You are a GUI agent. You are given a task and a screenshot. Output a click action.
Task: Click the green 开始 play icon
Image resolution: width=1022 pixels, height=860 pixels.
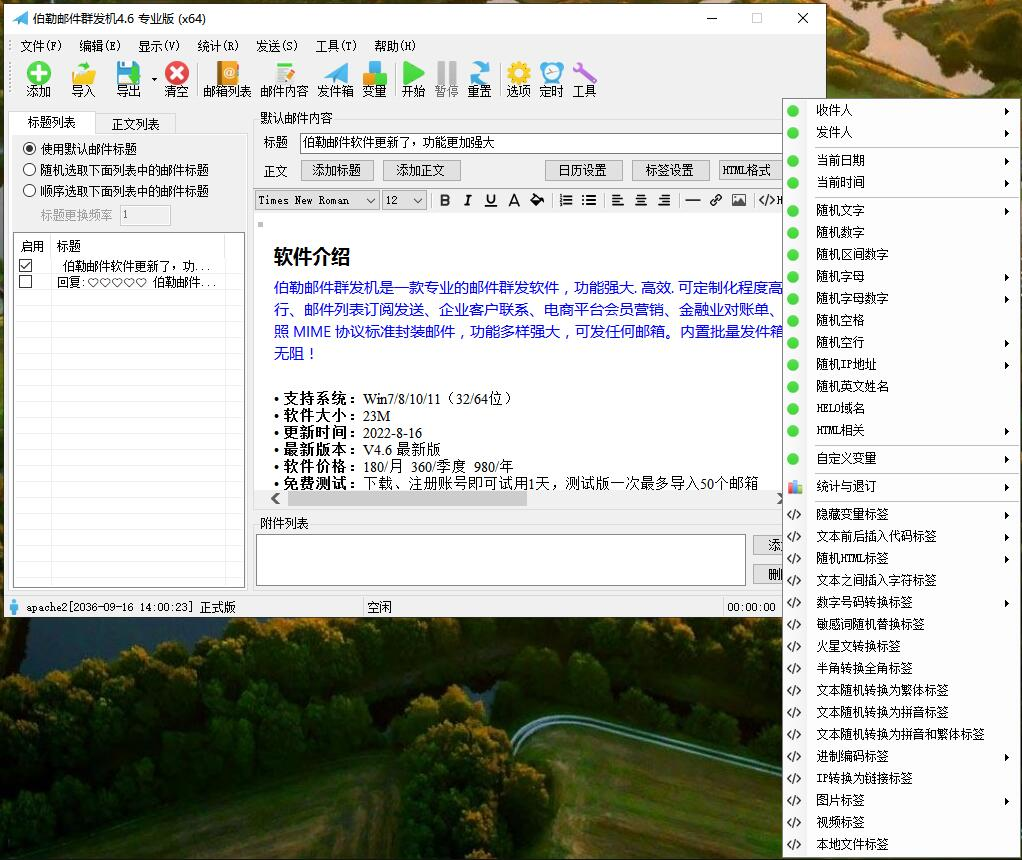[x=413, y=73]
